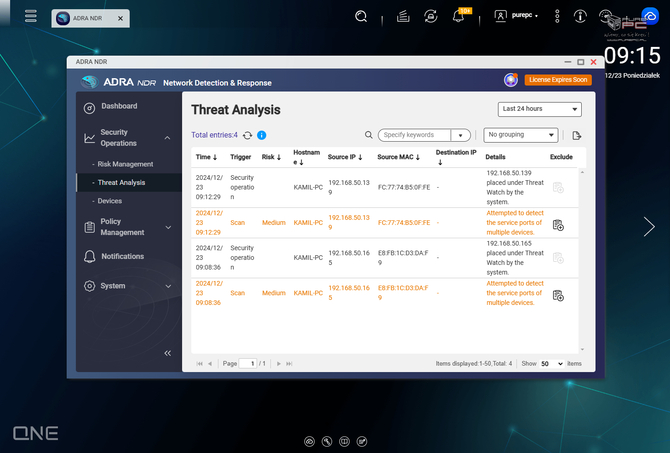Click the export report icon
The height and width of the screenshot is (453, 670).
pos(576,135)
